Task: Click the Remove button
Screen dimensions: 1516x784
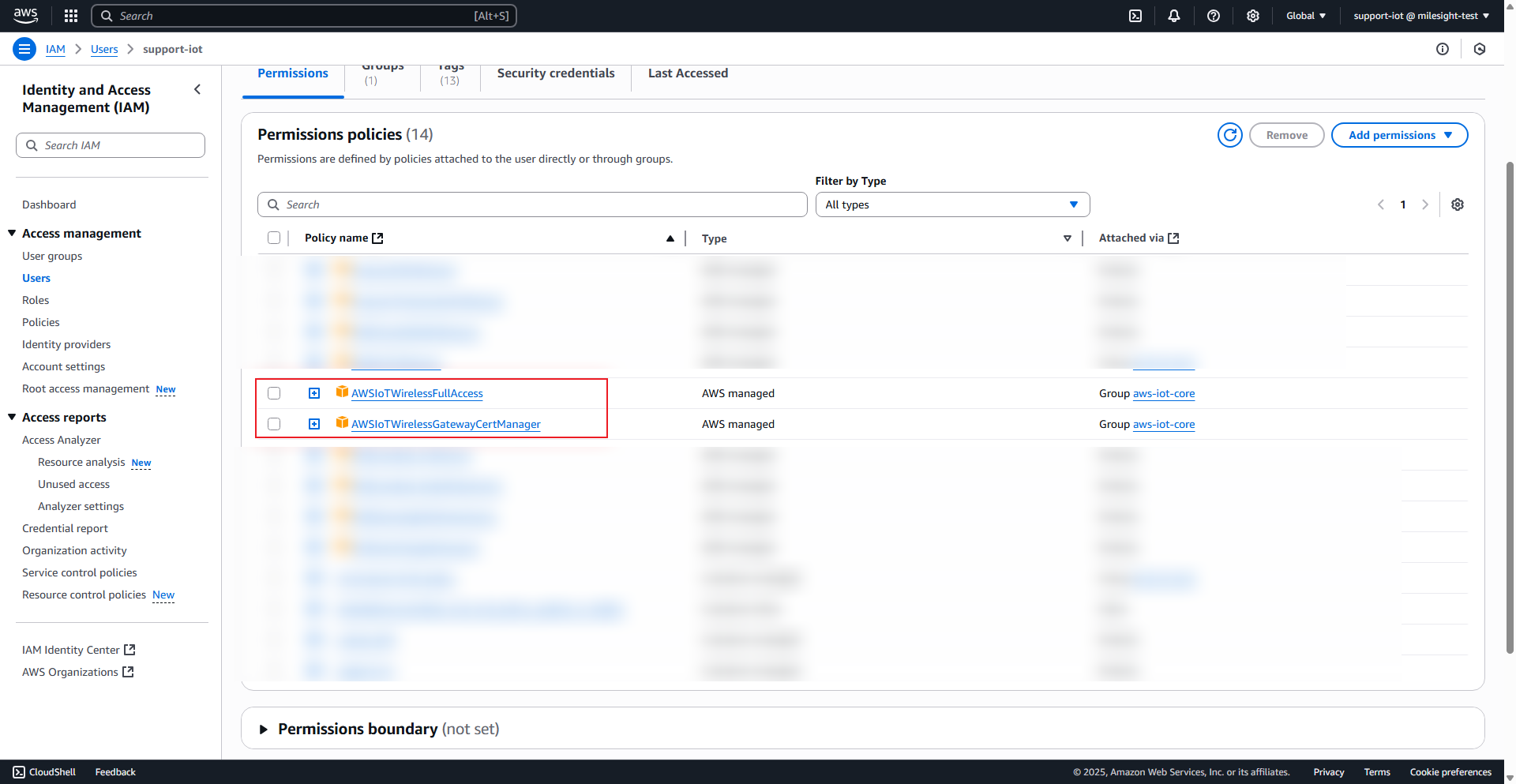Action: point(1286,135)
